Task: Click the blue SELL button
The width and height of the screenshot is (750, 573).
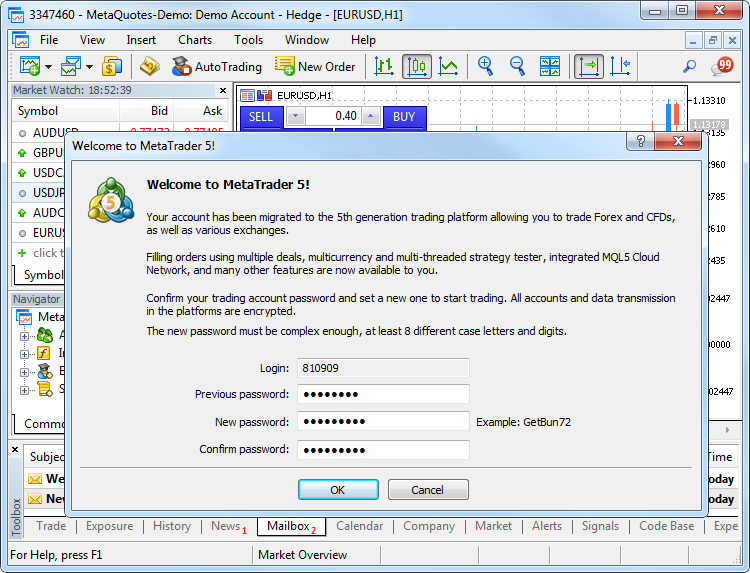Action: click(261, 117)
